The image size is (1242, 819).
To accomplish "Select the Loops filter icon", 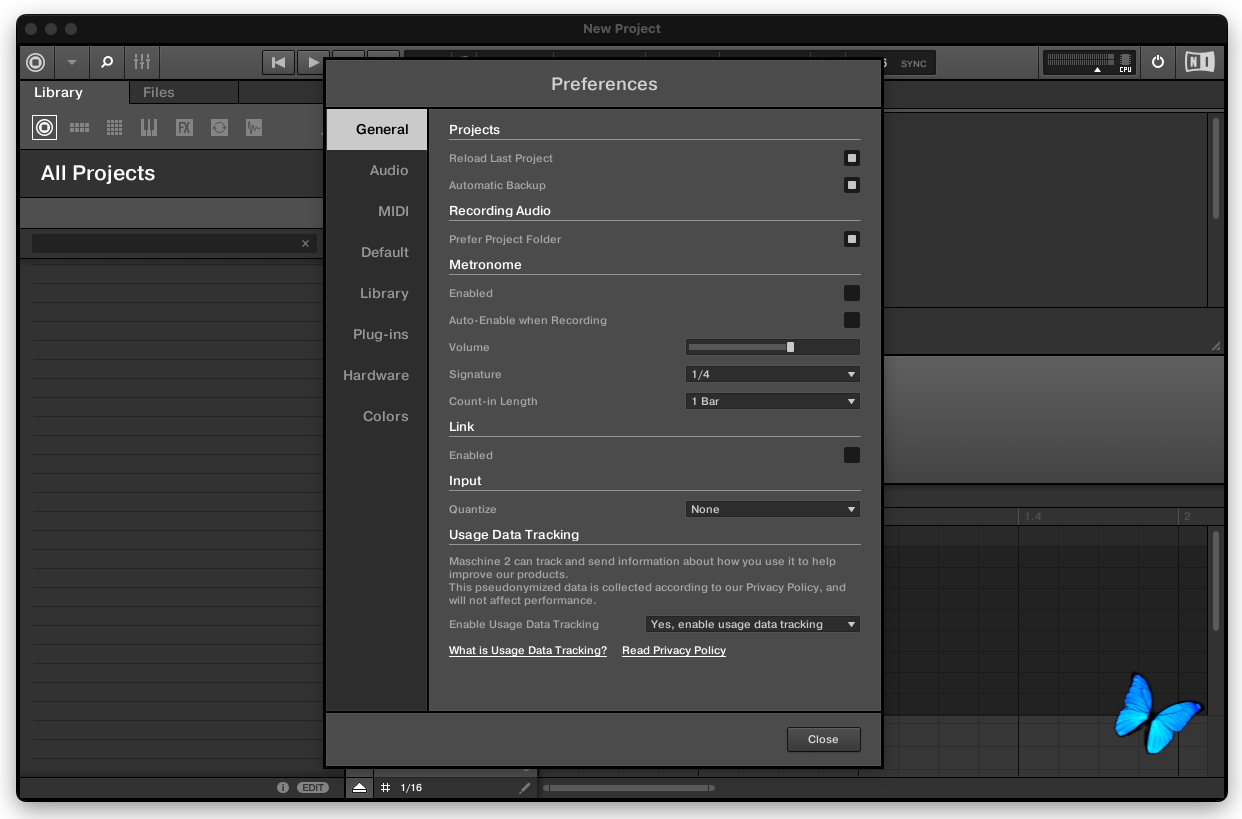I will (x=219, y=128).
